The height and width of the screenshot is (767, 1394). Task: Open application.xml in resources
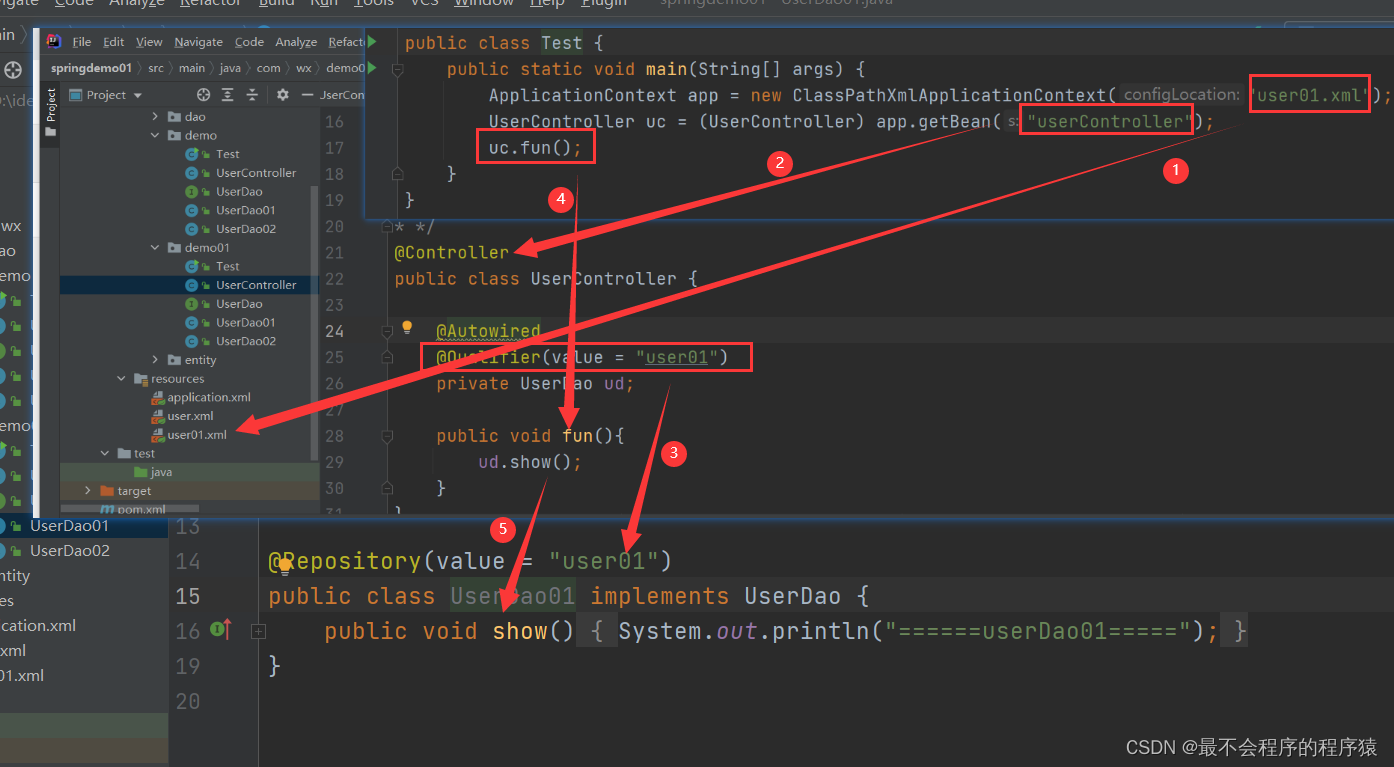click(x=208, y=398)
